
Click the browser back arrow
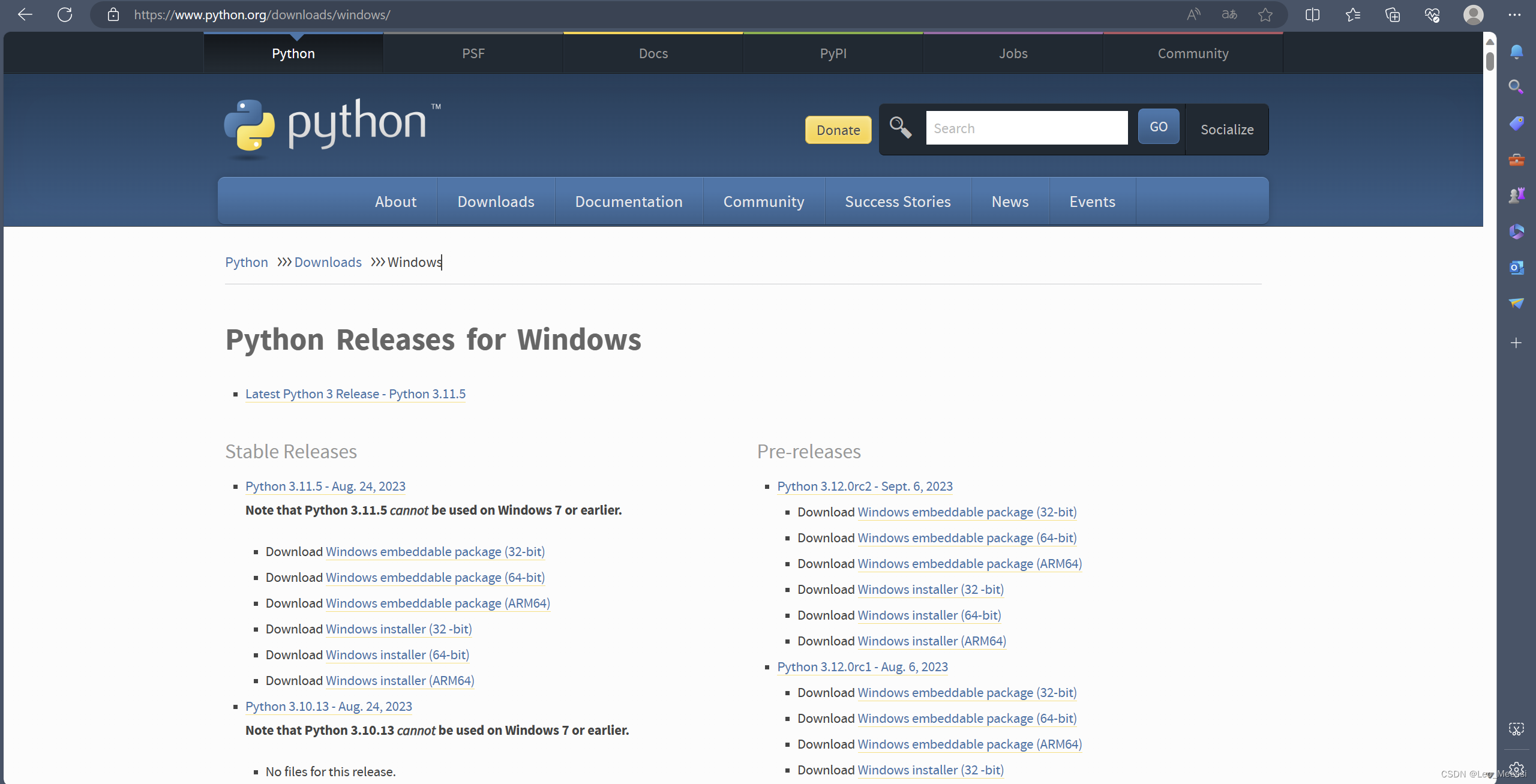pos(25,14)
